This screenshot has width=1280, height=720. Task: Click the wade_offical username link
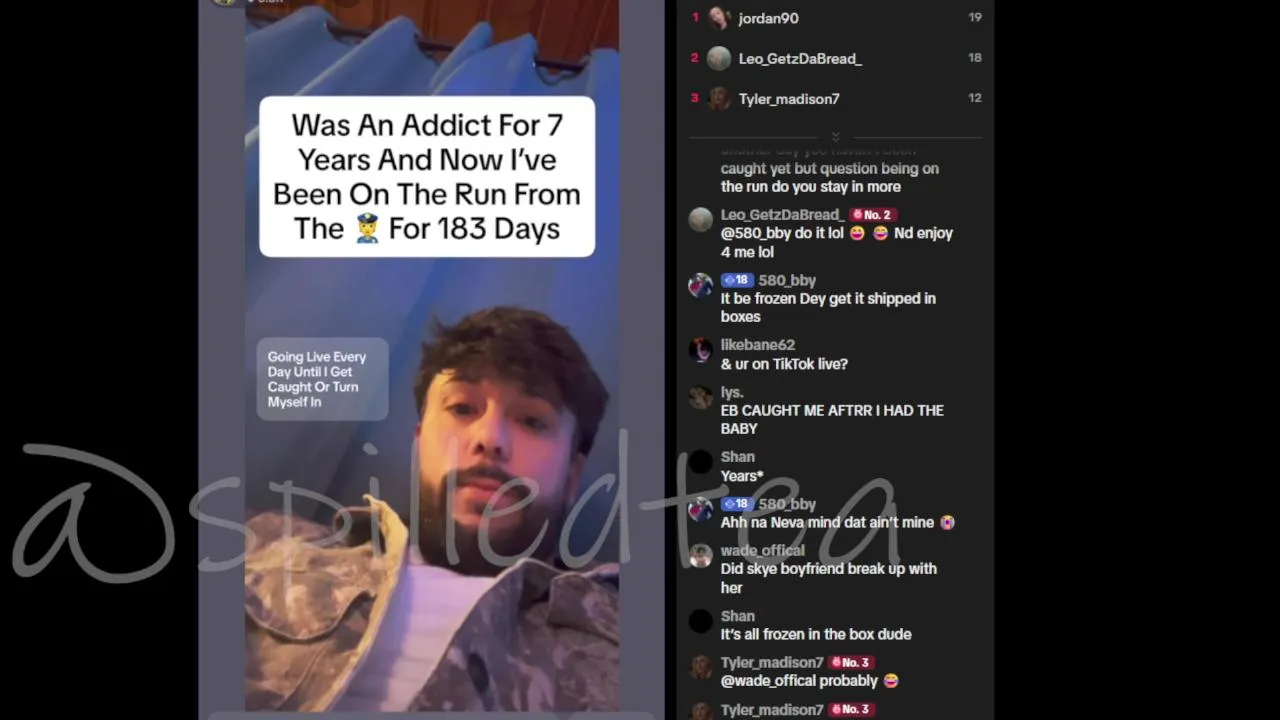[763, 551]
